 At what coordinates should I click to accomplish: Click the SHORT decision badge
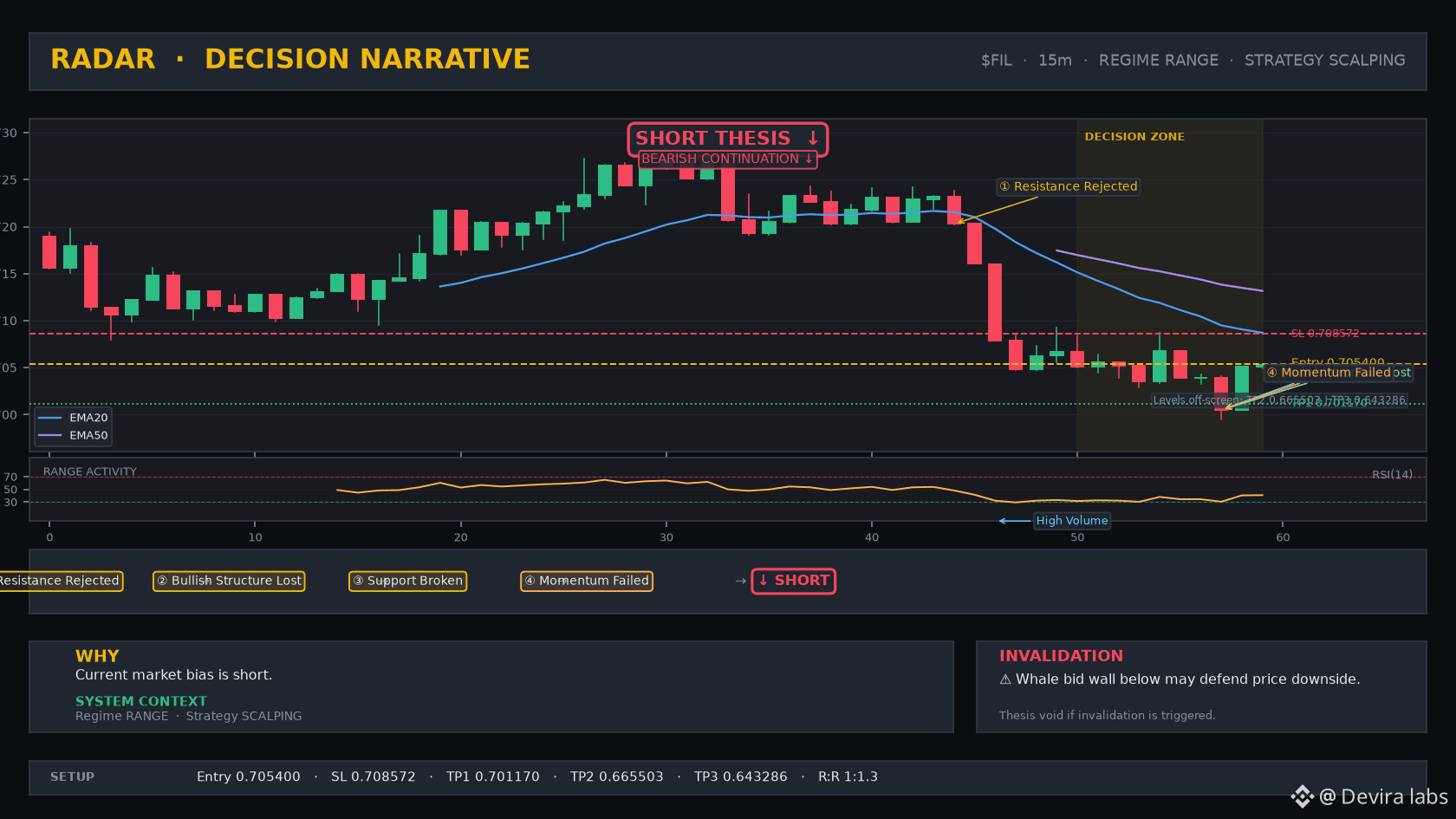[x=794, y=581]
